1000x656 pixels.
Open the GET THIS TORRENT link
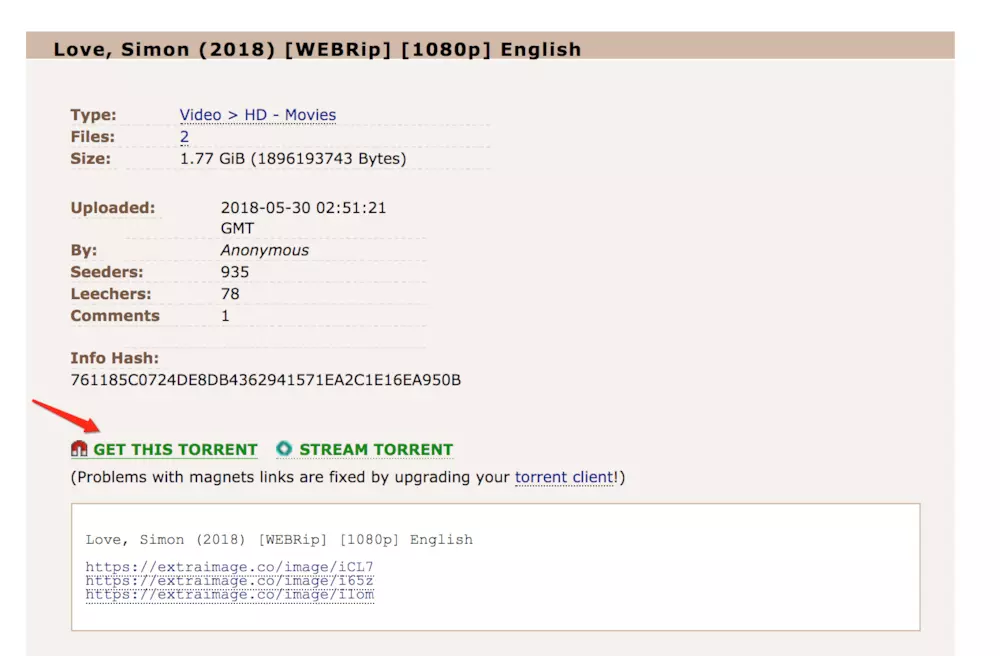click(x=175, y=449)
